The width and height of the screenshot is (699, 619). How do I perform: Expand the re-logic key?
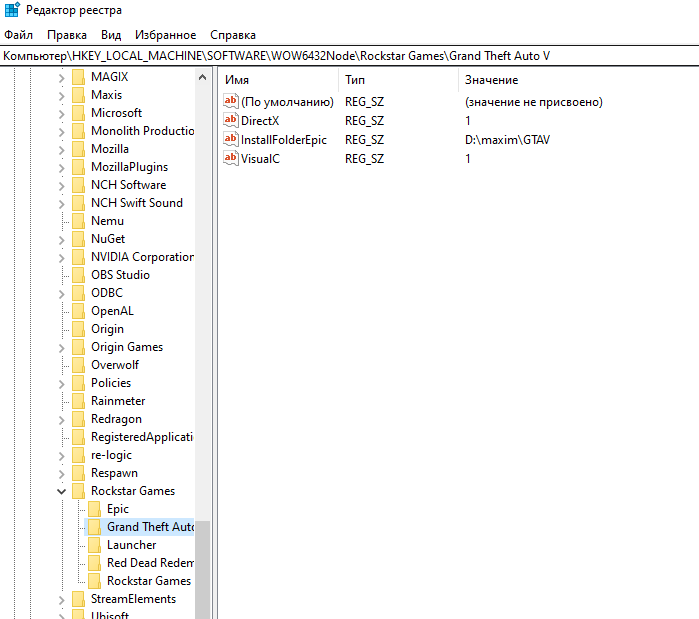click(62, 456)
